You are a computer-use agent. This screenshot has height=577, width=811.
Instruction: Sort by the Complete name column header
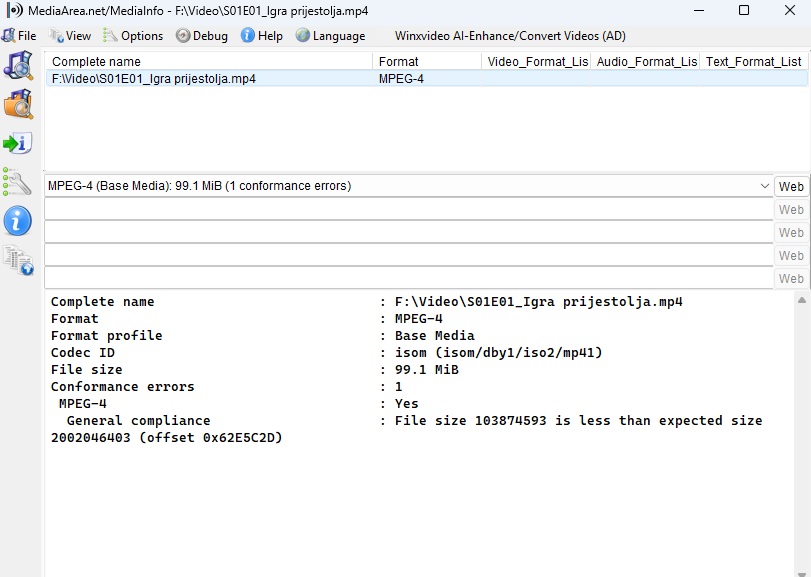click(208, 61)
